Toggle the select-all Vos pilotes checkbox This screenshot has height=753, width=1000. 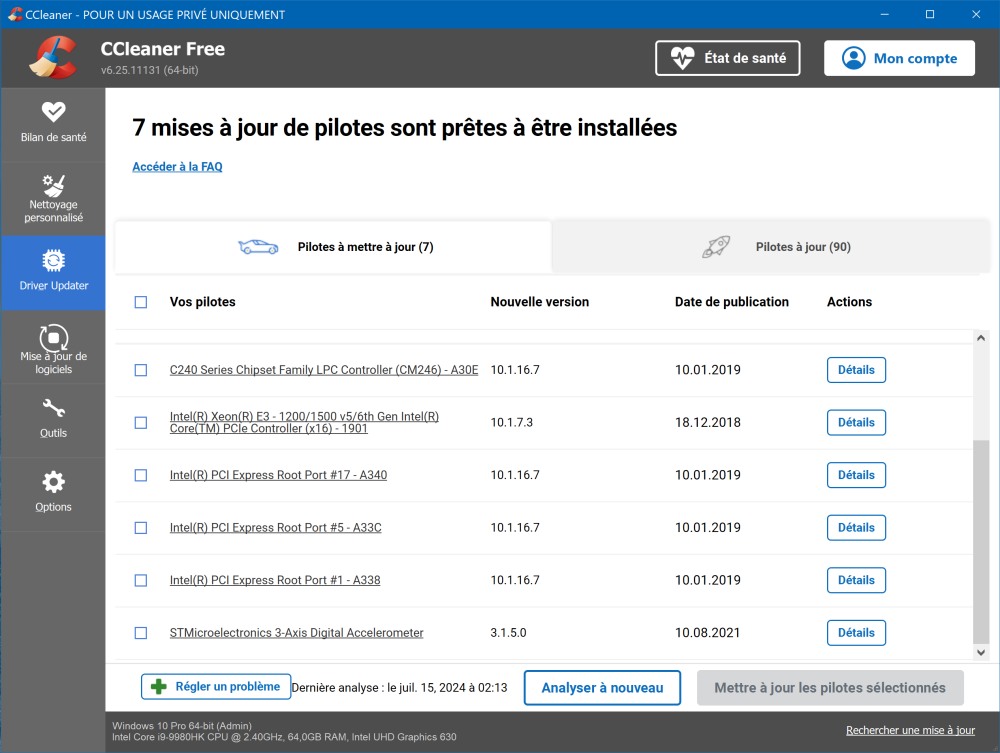tap(141, 302)
